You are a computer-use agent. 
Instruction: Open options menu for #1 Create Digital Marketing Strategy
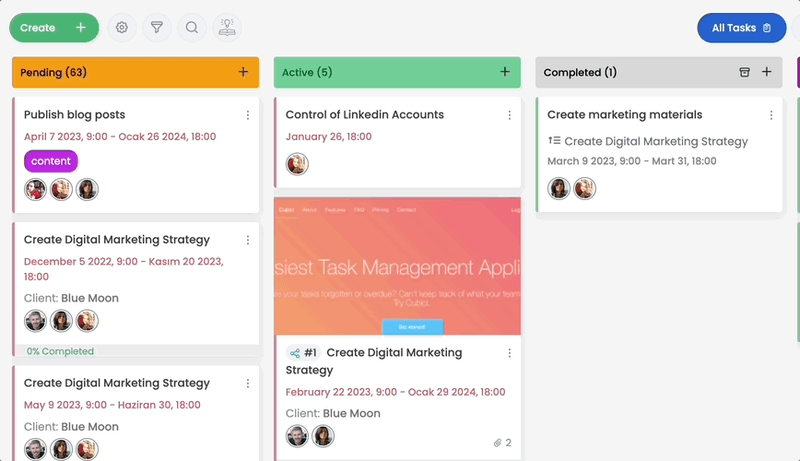tap(510, 353)
